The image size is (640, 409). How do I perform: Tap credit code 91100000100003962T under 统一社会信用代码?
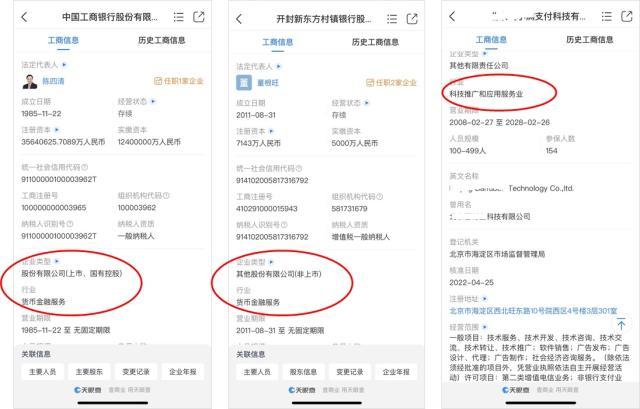pyautogui.click(x=59, y=179)
